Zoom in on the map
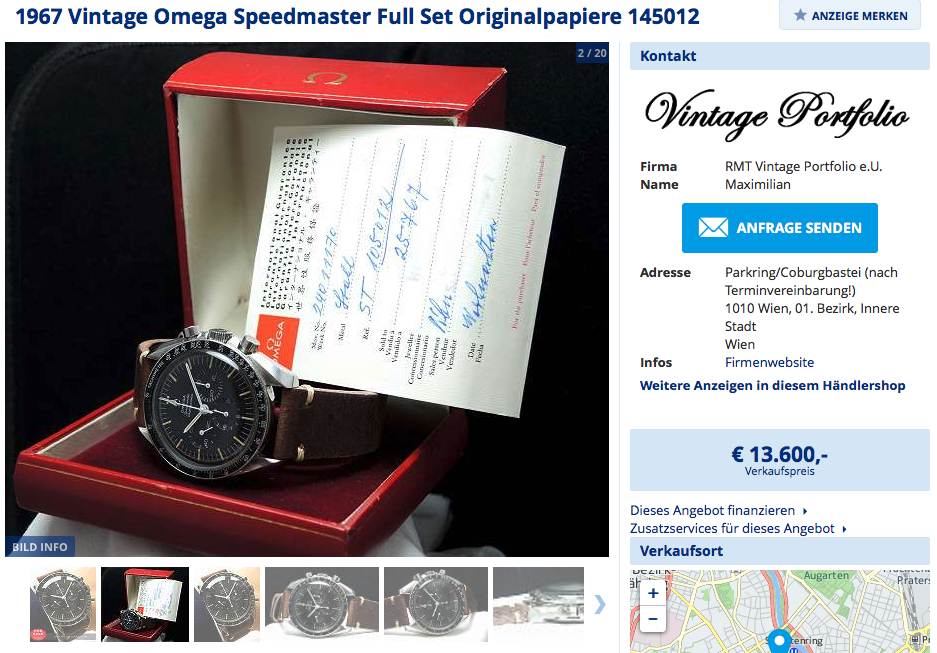937x653 pixels. pyautogui.click(x=653, y=593)
